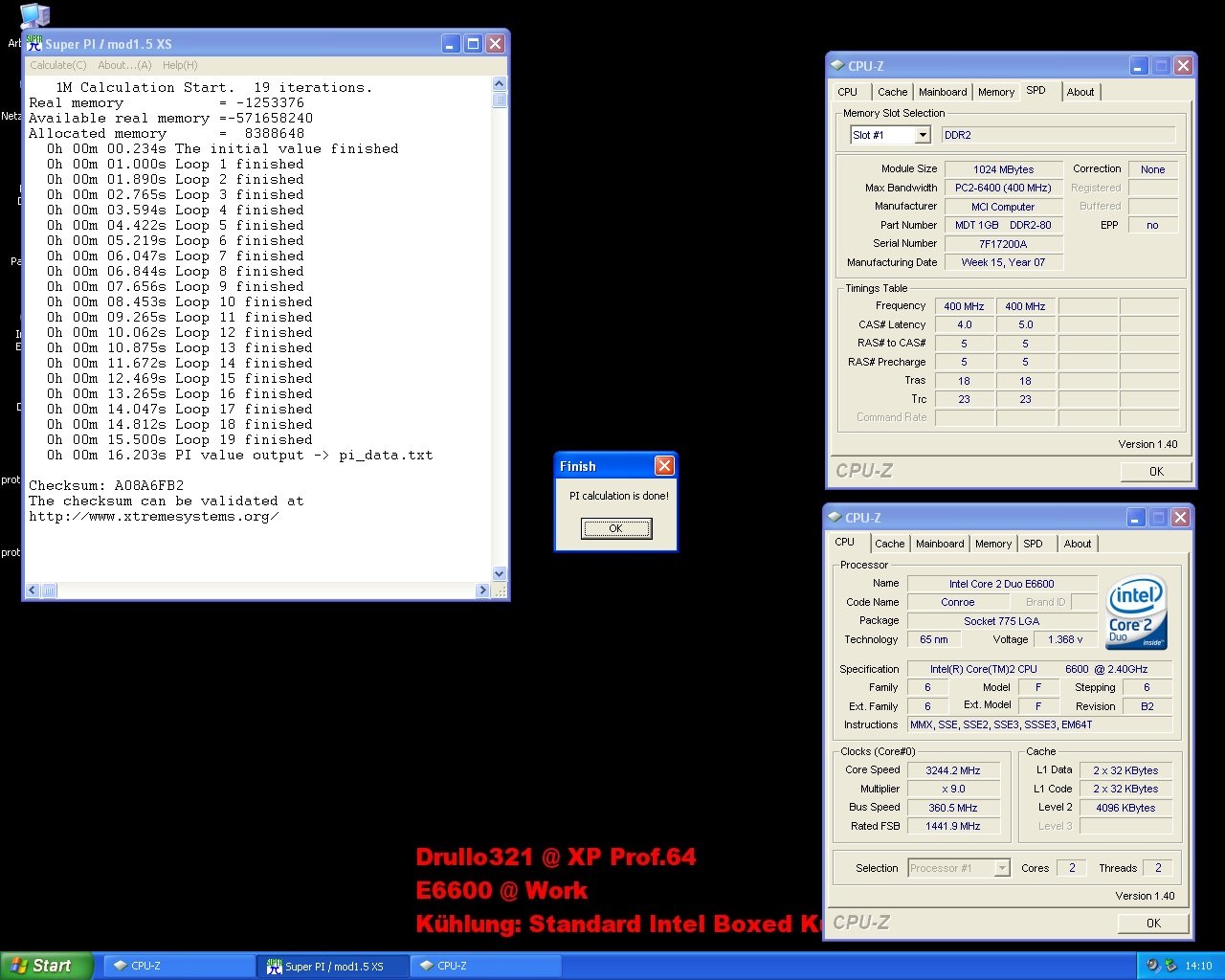1225x980 pixels.
Task: Click Super PI horizontal scrollbar right arrow
Action: (482, 590)
